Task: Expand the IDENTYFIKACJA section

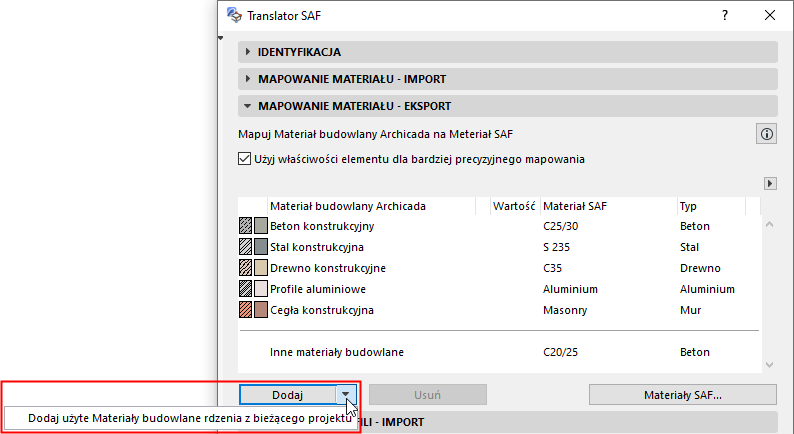Action: (x=508, y=52)
